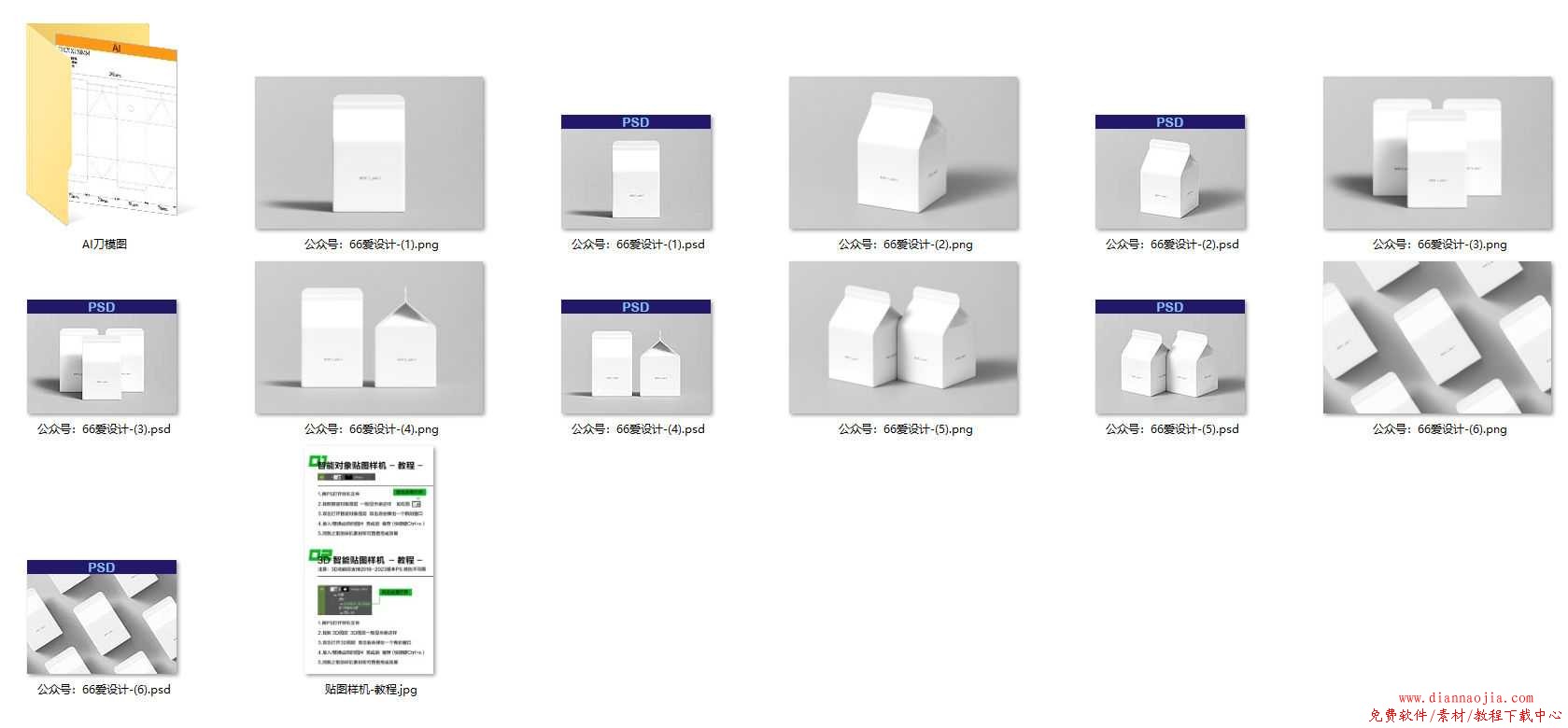Select the 66爱设计-(1).png thumbnail
This screenshot has height=728, width=1568.
370,153
